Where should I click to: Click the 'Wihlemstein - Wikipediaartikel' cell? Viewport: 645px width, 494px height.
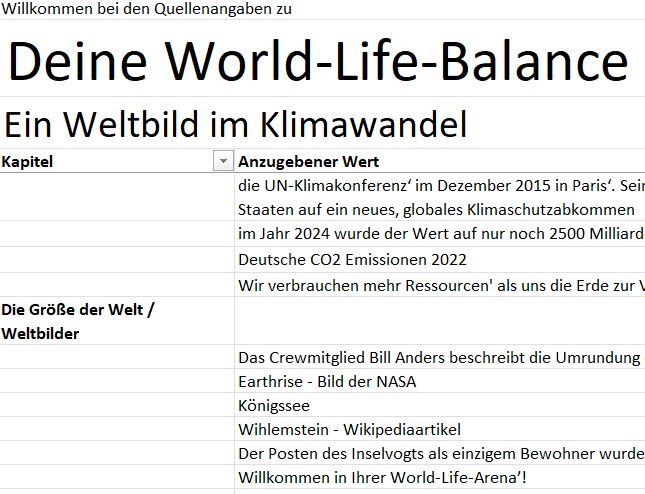[x=349, y=430]
